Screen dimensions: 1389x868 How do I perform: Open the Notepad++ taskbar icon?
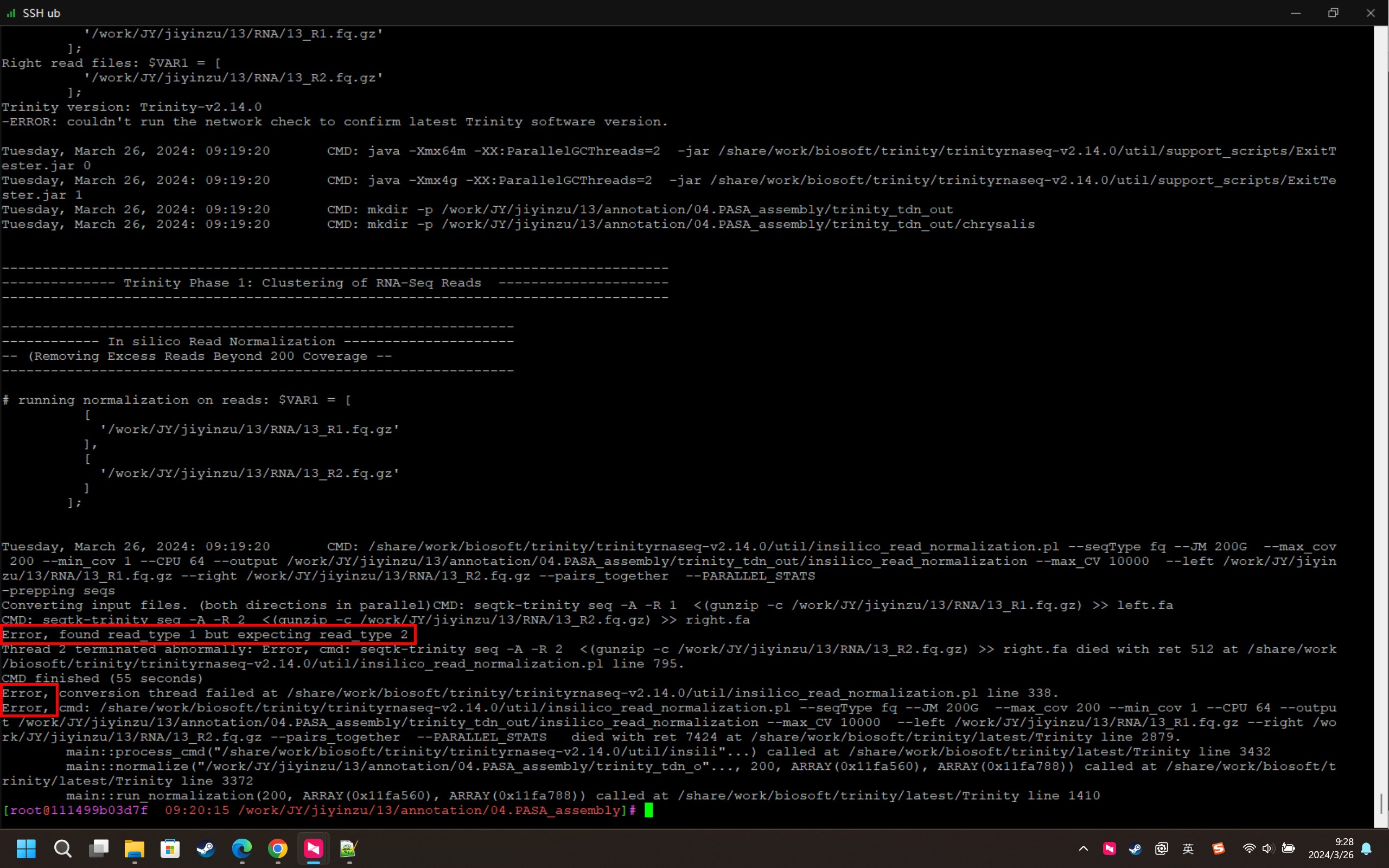coord(349,848)
